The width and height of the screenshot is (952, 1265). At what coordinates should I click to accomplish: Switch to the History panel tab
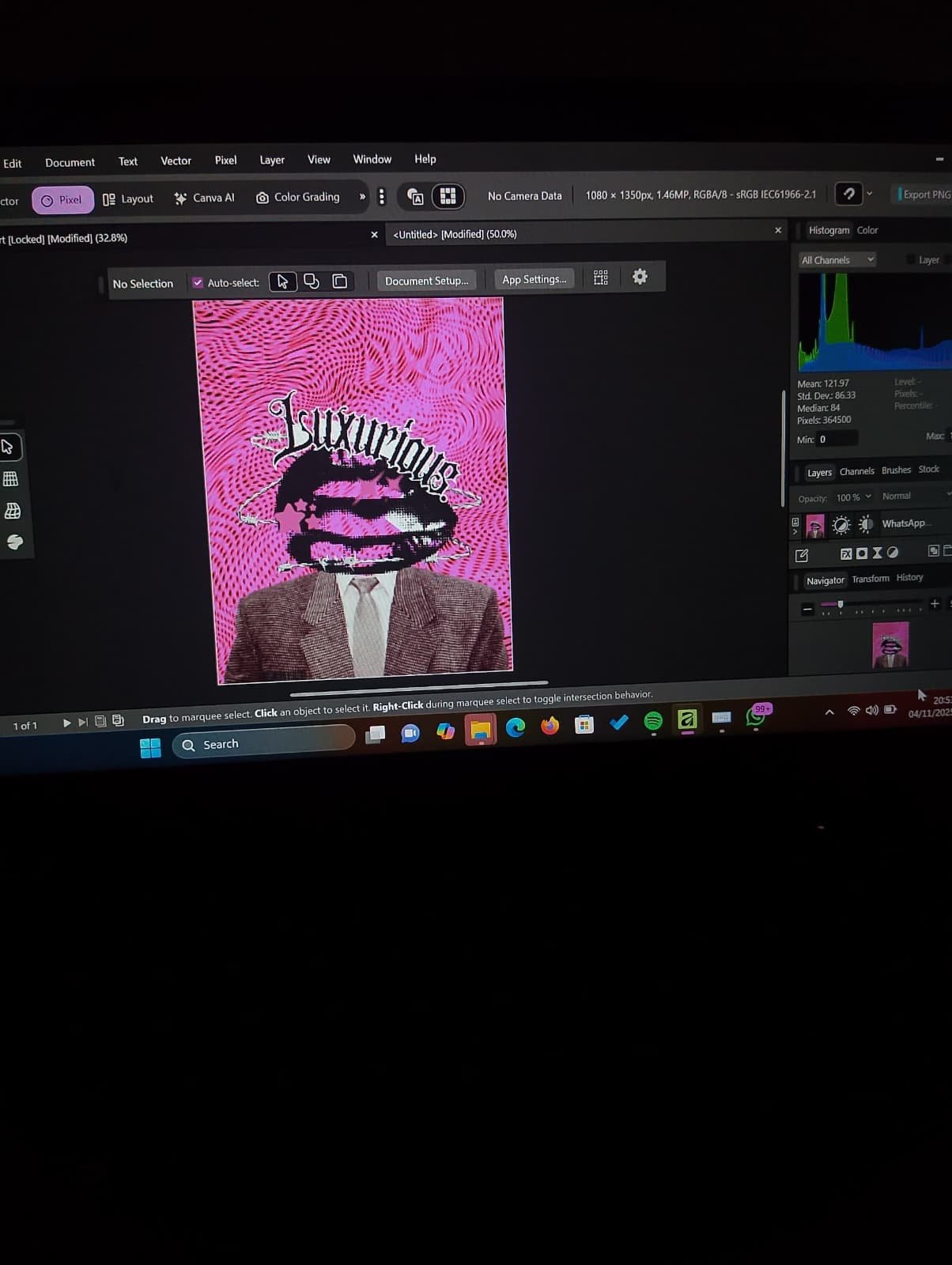909,577
